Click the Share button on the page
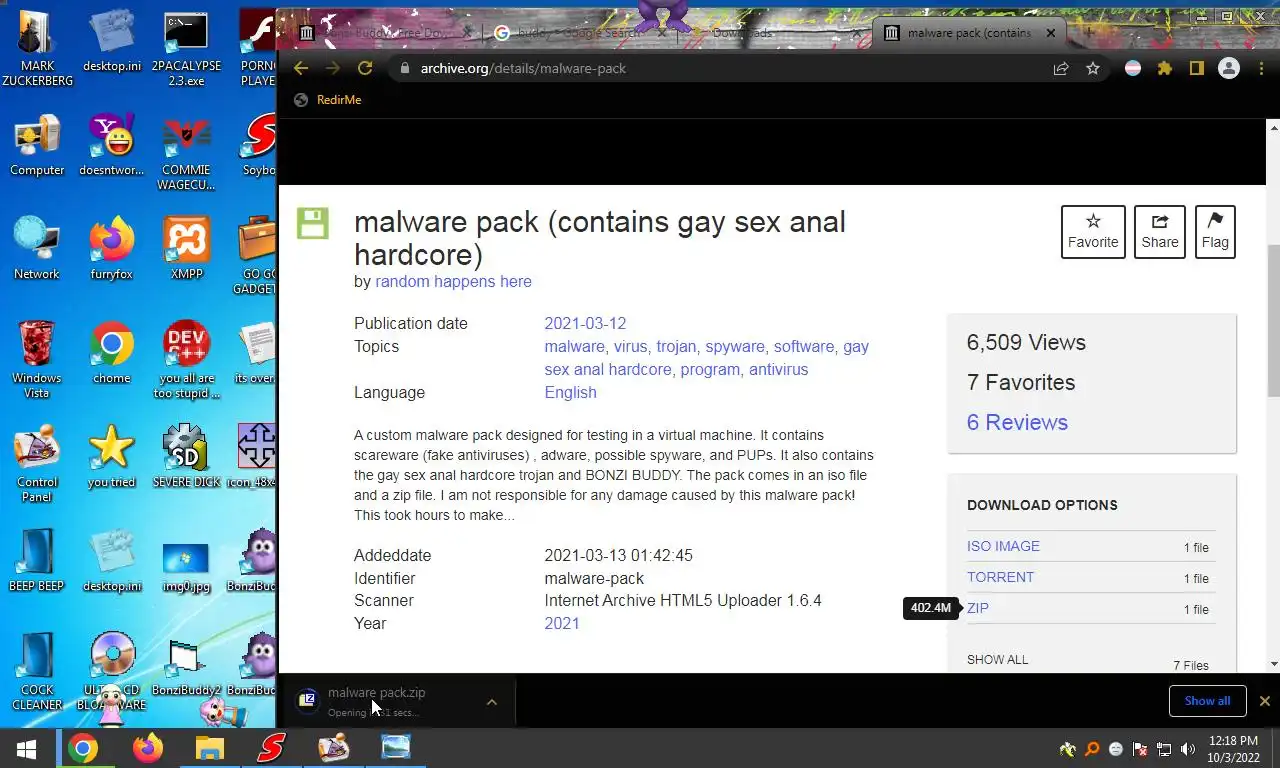 click(1160, 231)
